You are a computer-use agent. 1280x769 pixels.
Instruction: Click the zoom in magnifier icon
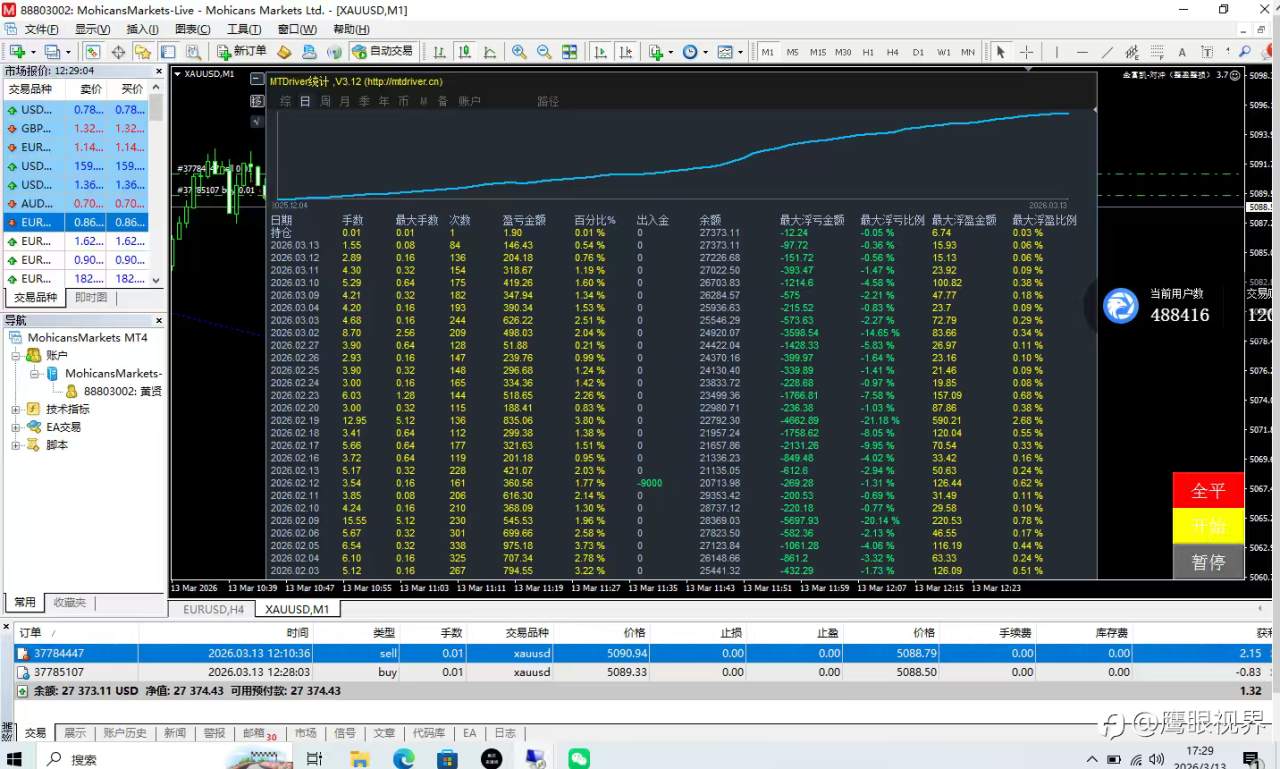pyautogui.click(x=519, y=52)
